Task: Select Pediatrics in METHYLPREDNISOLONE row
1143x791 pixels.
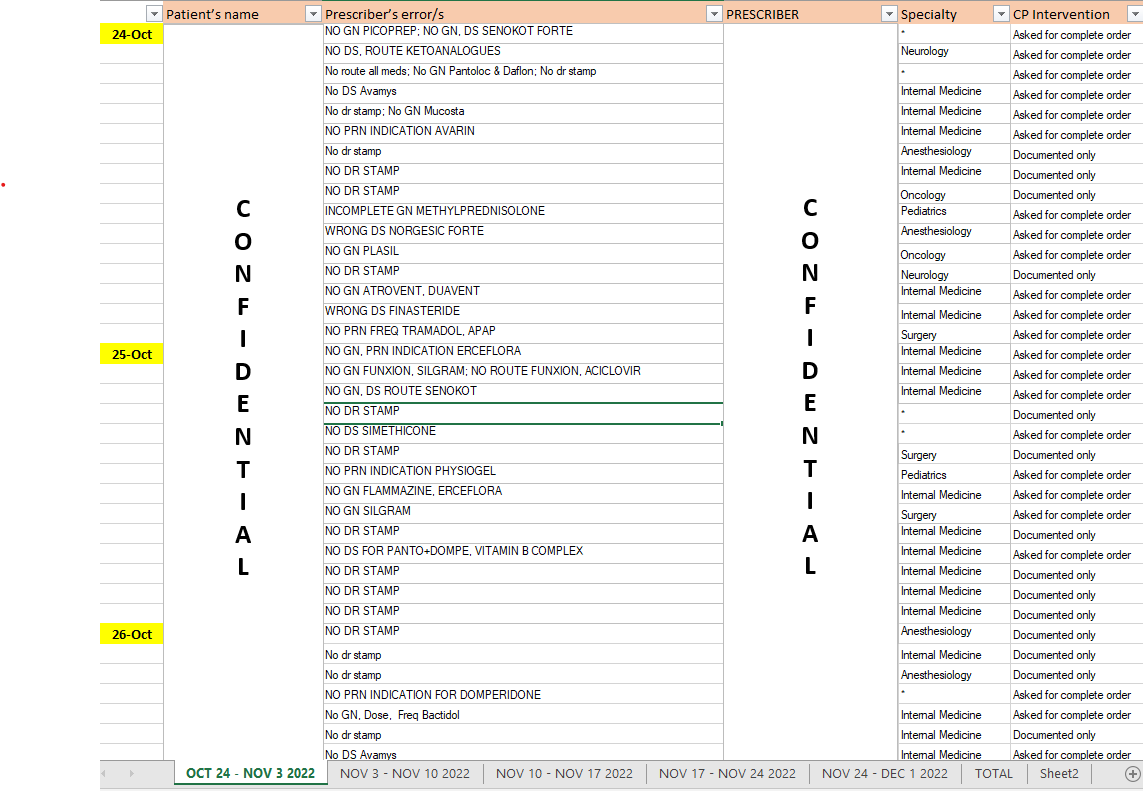Action: [x=953, y=213]
